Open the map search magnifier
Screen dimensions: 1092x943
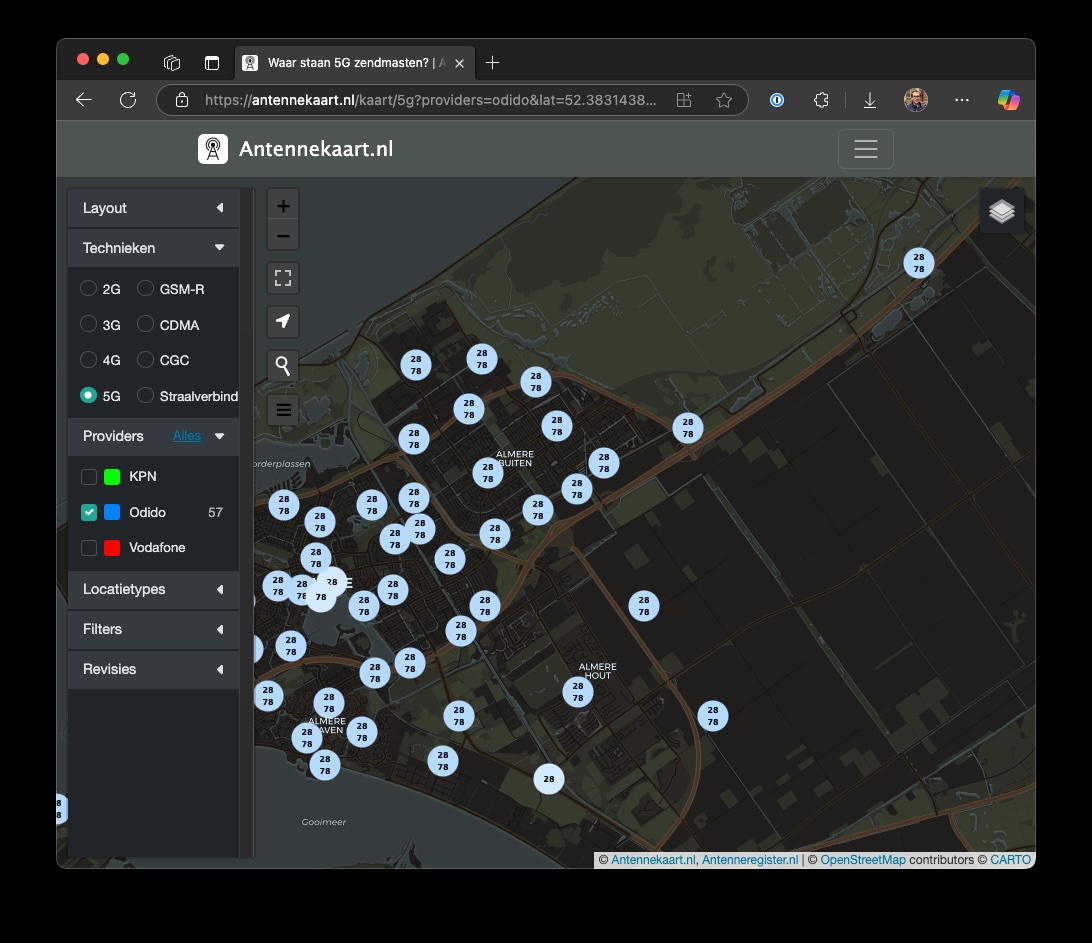pos(283,366)
